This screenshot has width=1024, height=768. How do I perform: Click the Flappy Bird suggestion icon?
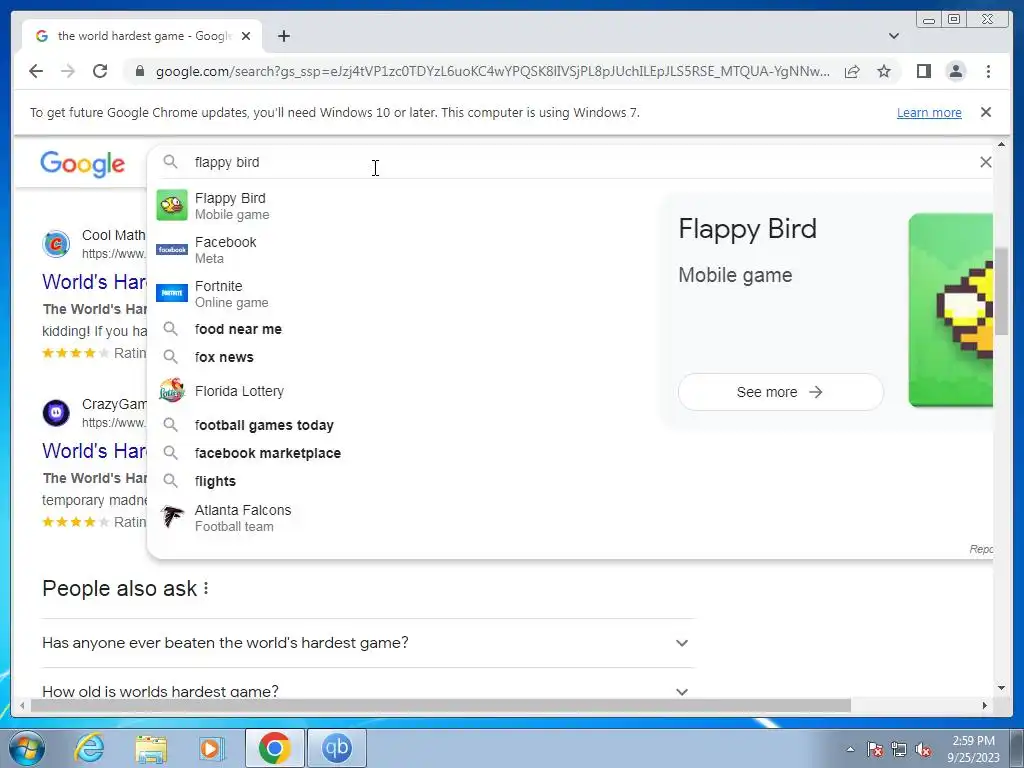click(x=172, y=206)
